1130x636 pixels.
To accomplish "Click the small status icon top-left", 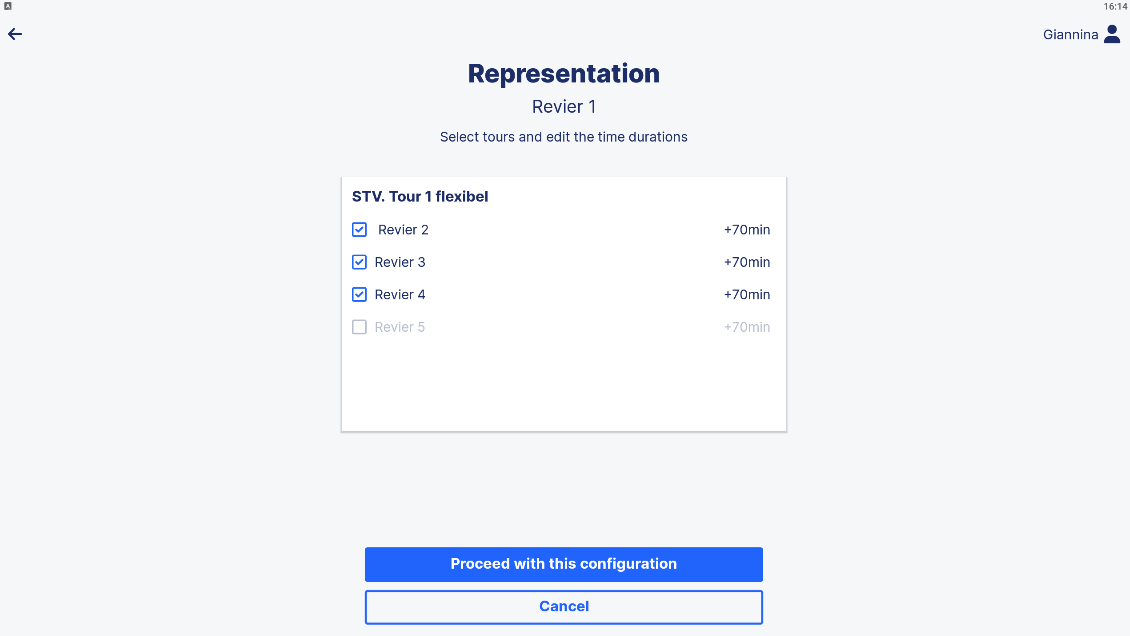I will coord(8,6).
